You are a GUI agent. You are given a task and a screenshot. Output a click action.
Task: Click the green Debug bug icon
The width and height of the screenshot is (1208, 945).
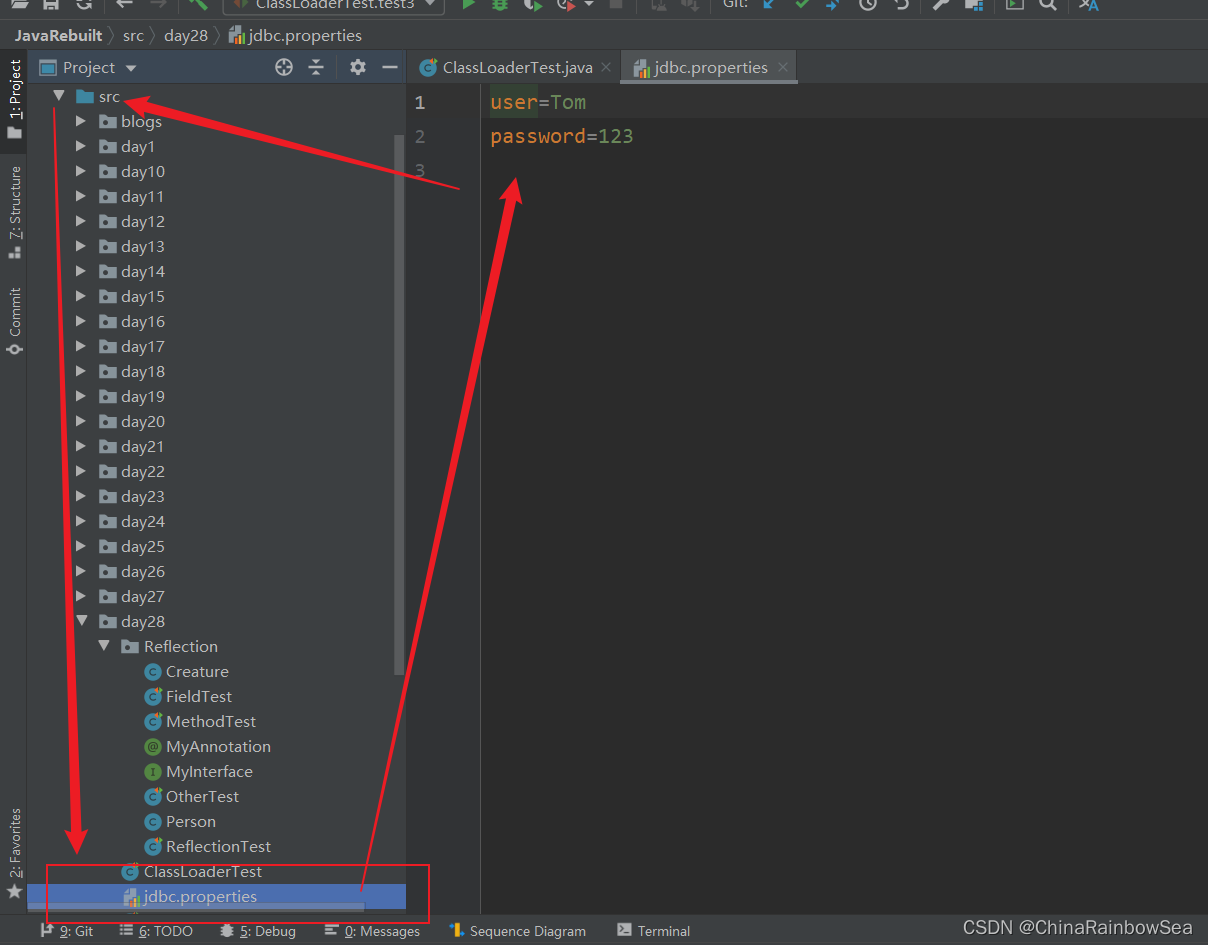pos(500,5)
